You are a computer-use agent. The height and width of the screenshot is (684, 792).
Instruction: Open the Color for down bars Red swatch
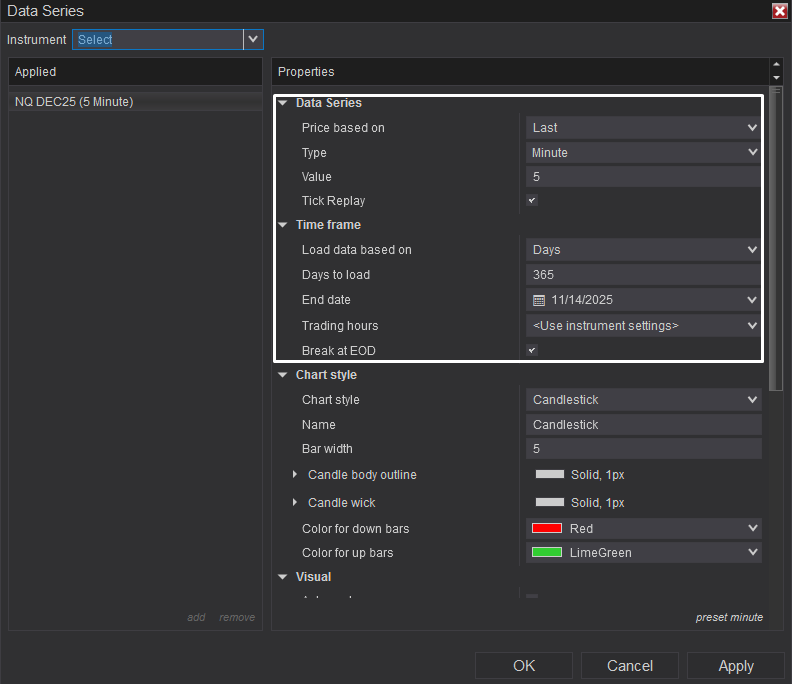tap(546, 528)
